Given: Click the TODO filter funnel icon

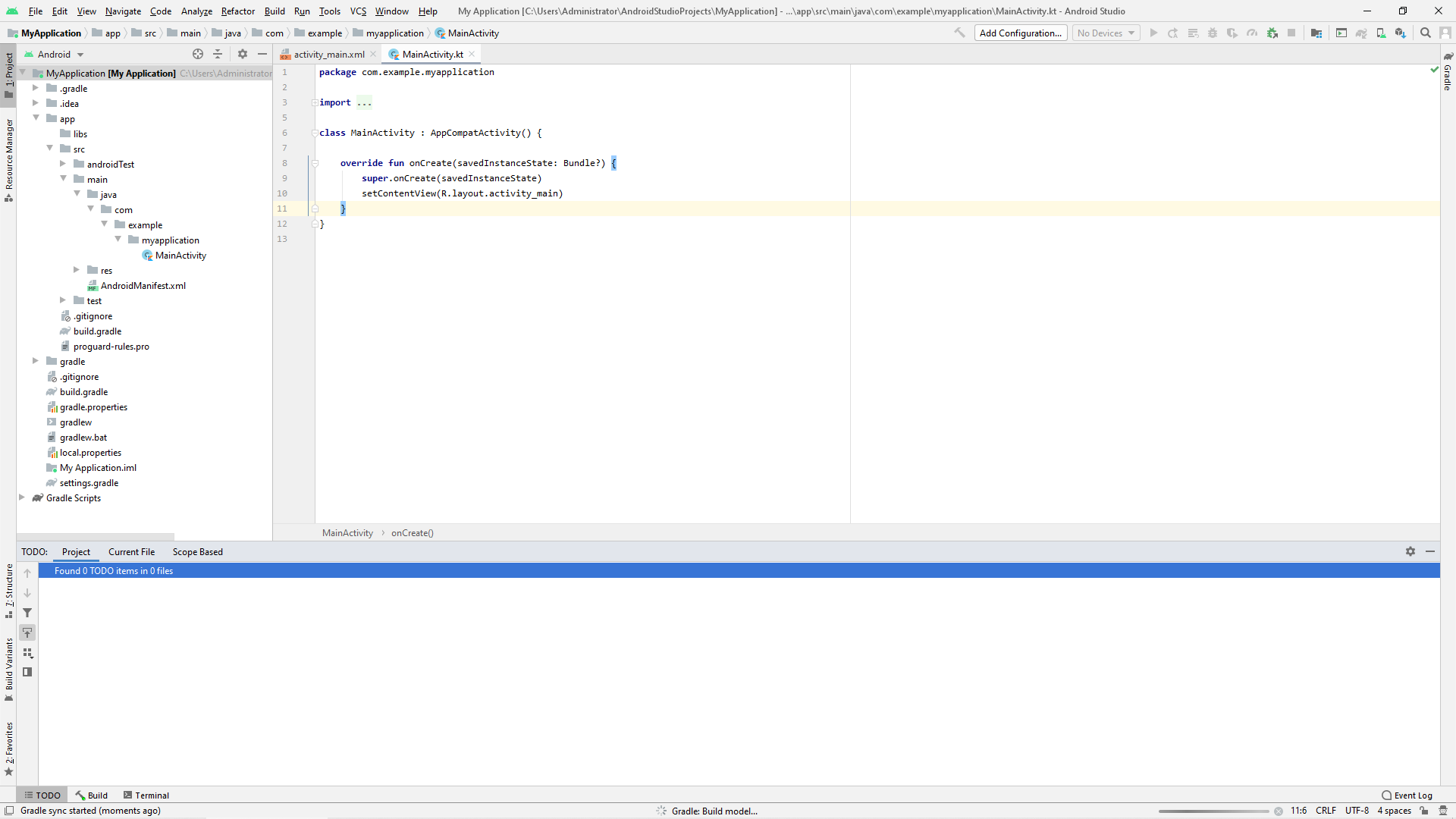Looking at the screenshot, I should pyautogui.click(x=27, y=613).
